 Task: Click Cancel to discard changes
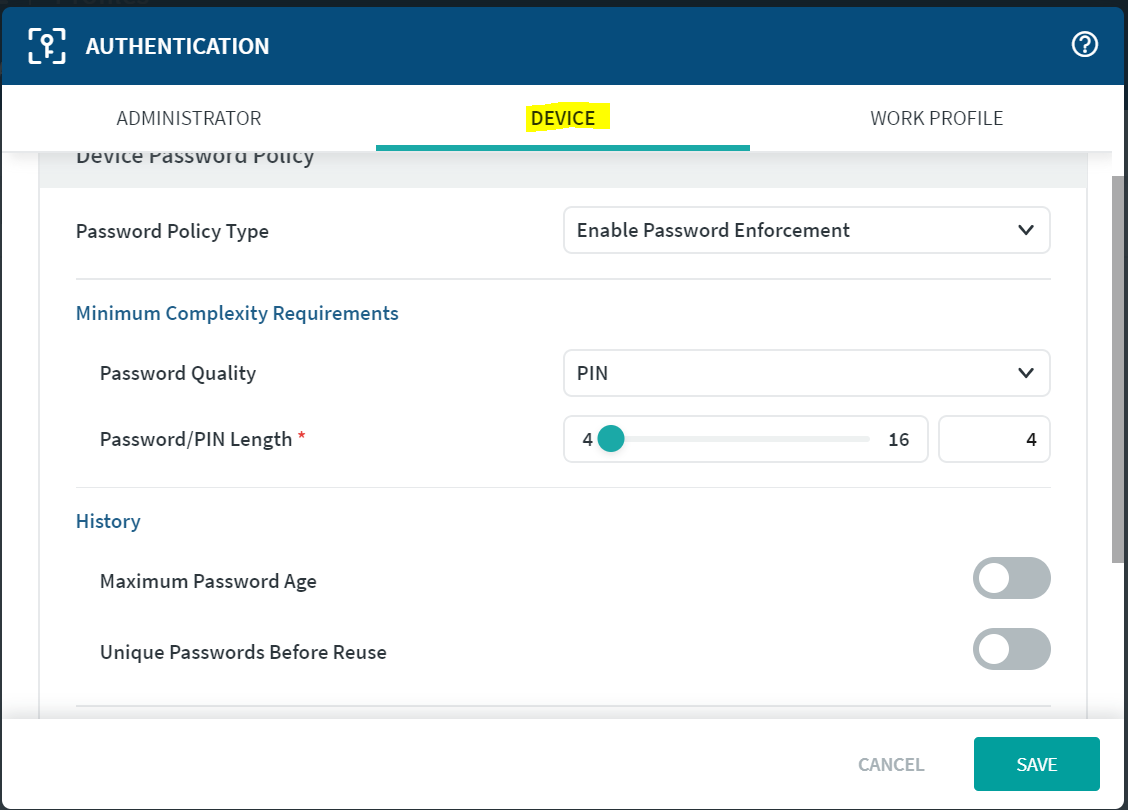[x=890, y=765]
